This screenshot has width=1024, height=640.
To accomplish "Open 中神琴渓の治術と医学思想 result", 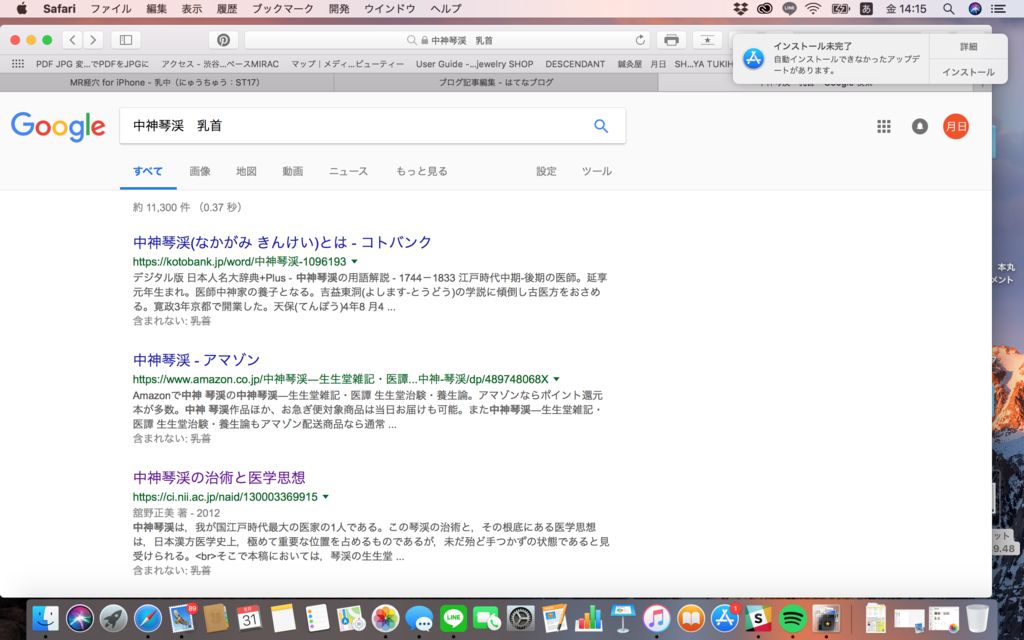I will [x=219, y=477].
